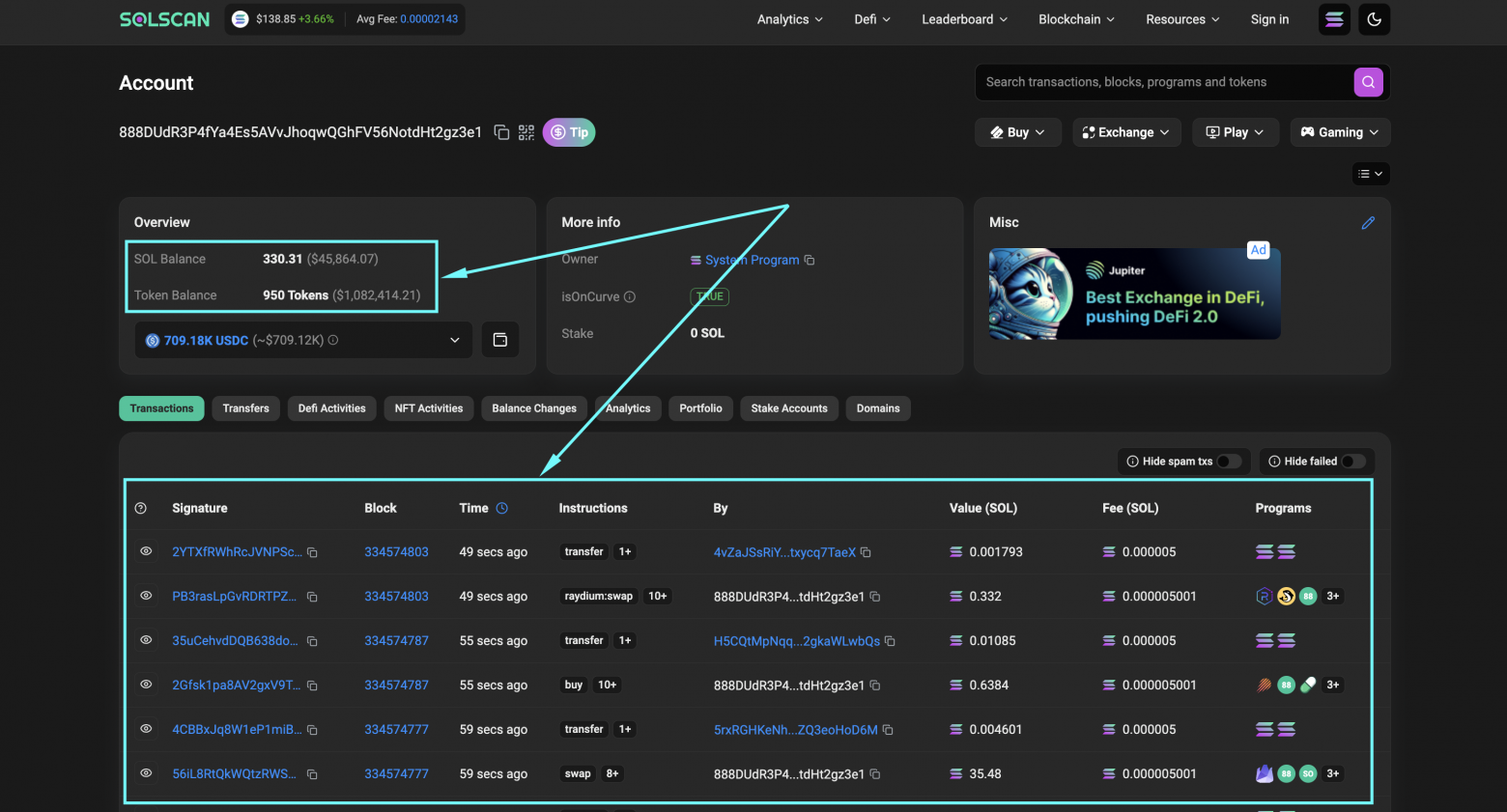Click the help icon beside Signature header

click(x=141, y=508)
